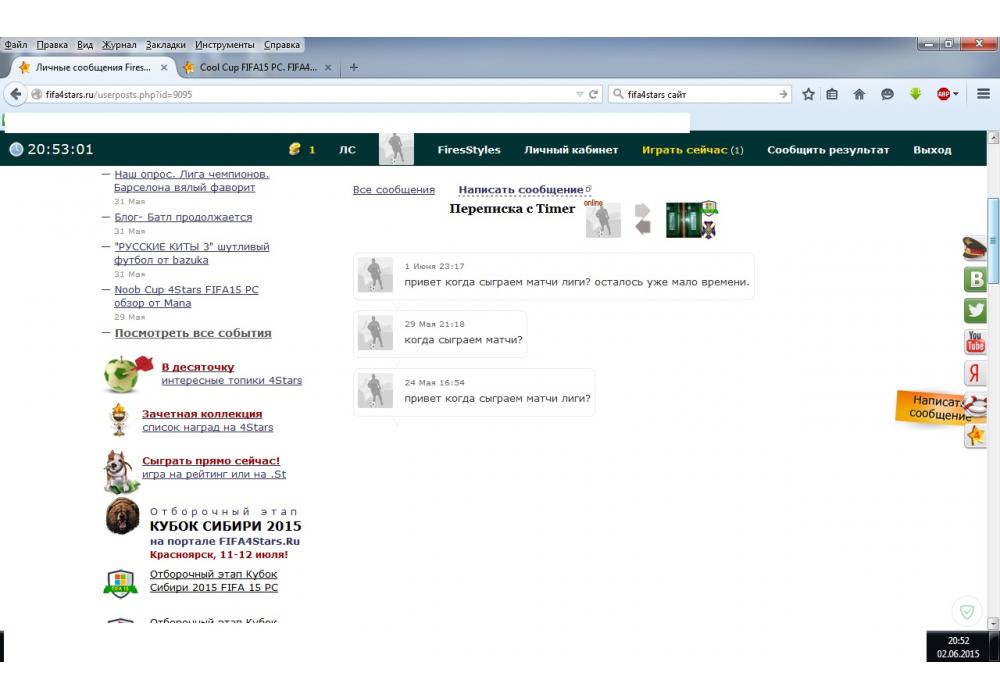Expand the URL bar history dropdown

point(579,94)
